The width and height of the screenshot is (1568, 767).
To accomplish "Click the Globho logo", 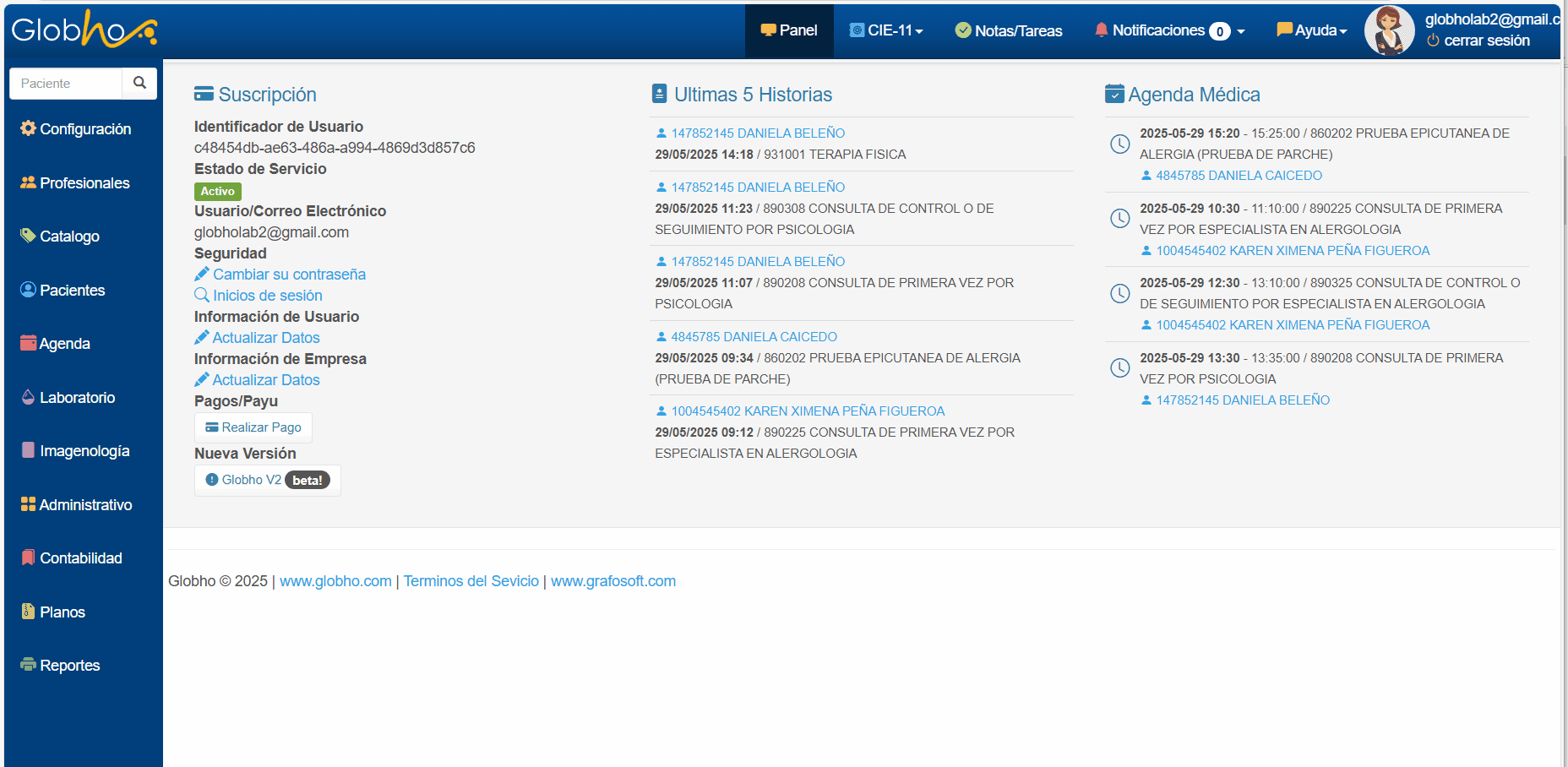I will (84, 30).
